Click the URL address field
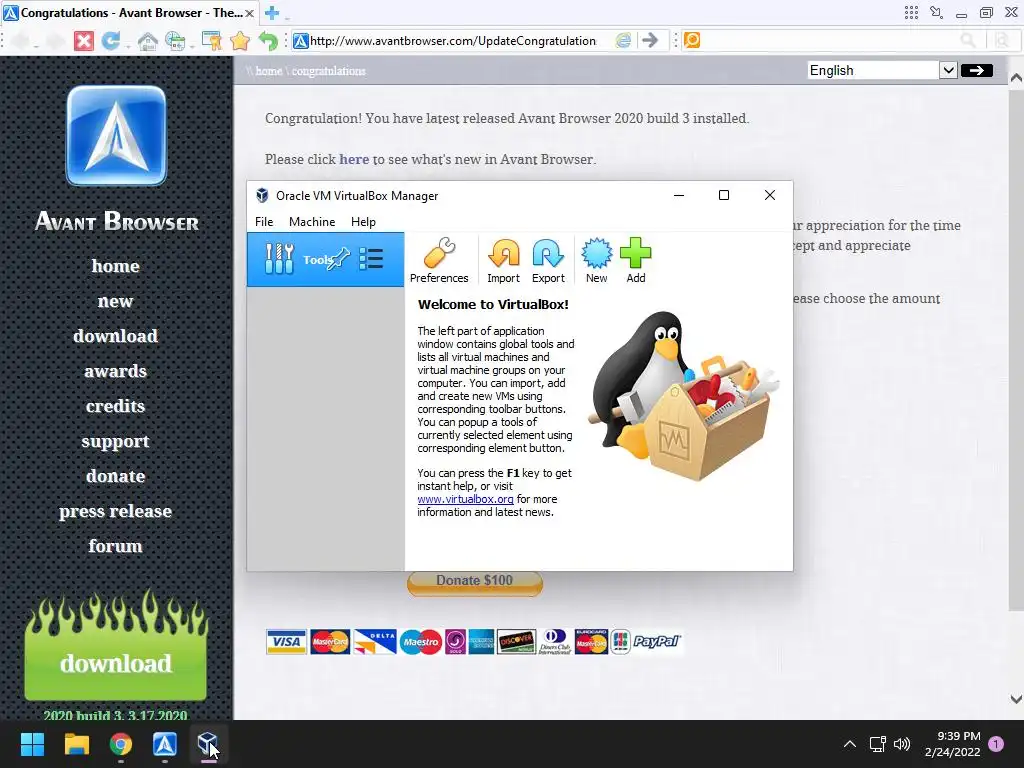Image resolution: width=1024 pixels, height=768 pixels. (x=453, y=40)
